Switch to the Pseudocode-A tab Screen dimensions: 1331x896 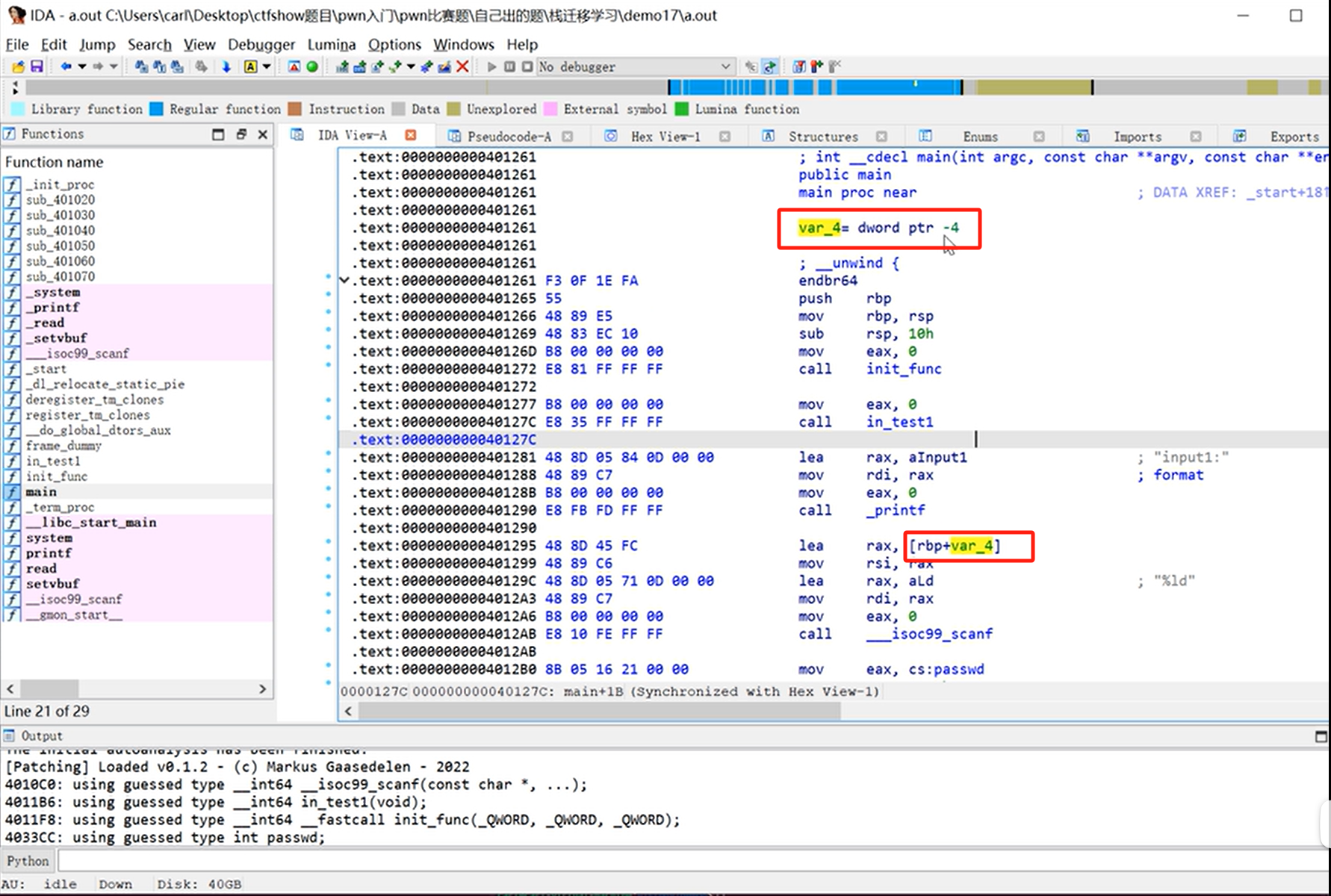pos(509,137)
